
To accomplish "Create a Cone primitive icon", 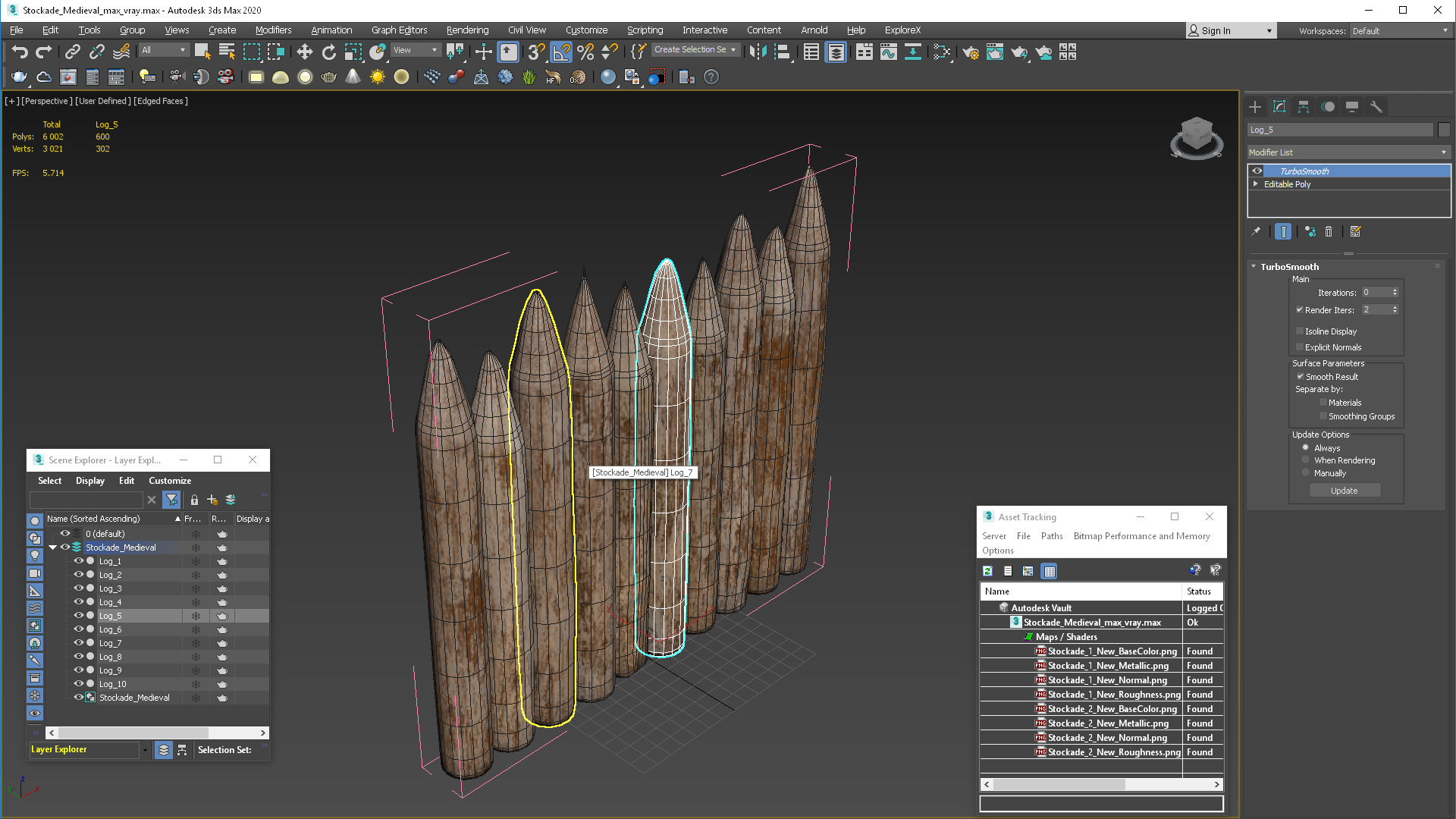I will click(x=353, y=77).
